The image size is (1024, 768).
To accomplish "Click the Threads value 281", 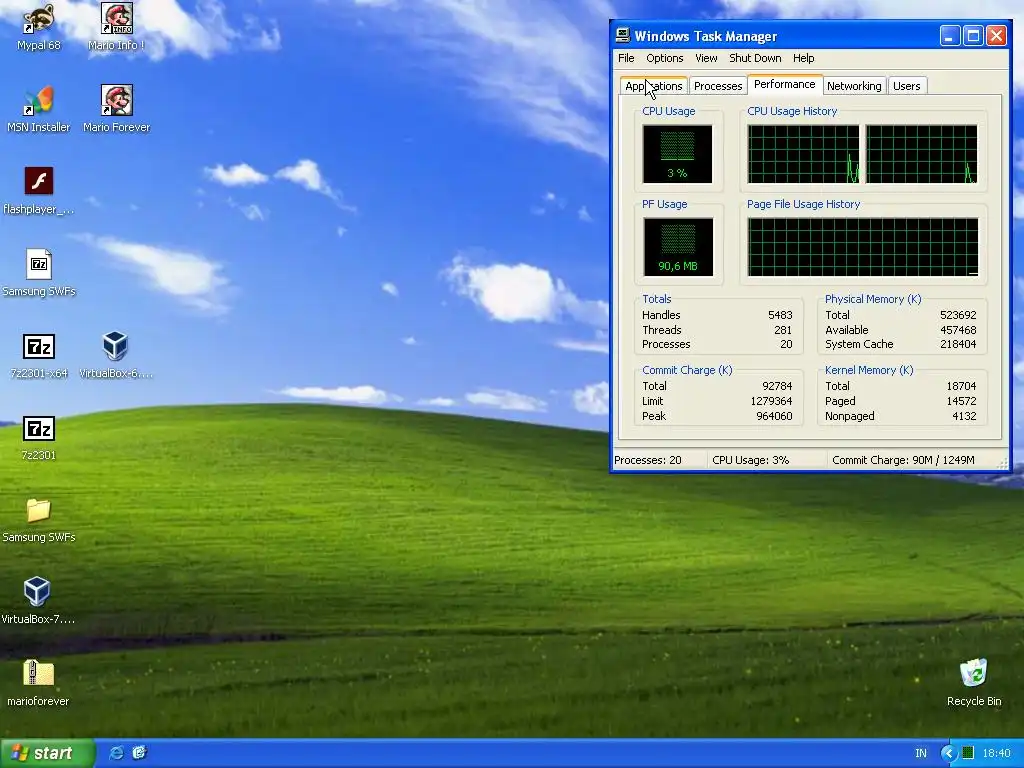I will coord(782,330).
